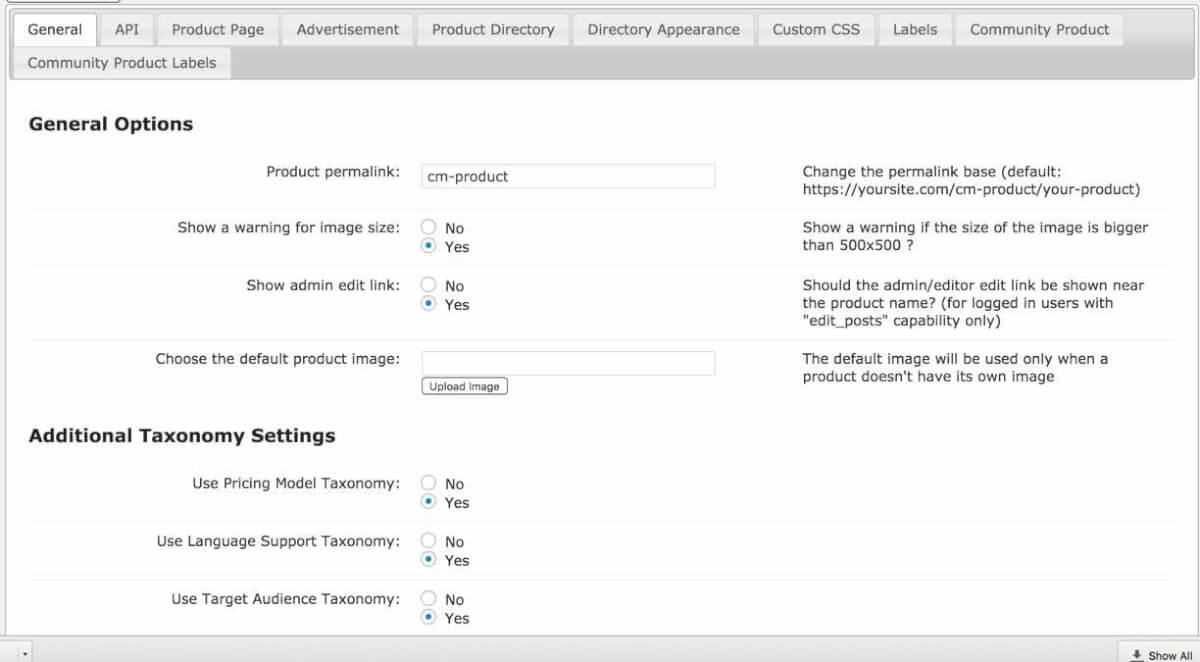The width and height of the screenshot is (1200, 662).
Task: Select the Product Directory tab
Action: 493,30
